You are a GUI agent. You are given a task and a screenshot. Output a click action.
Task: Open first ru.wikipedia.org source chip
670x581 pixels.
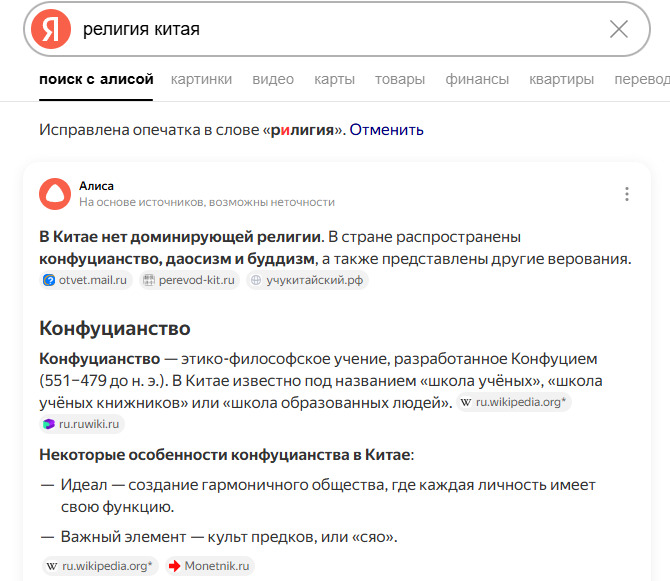[515, 402]
